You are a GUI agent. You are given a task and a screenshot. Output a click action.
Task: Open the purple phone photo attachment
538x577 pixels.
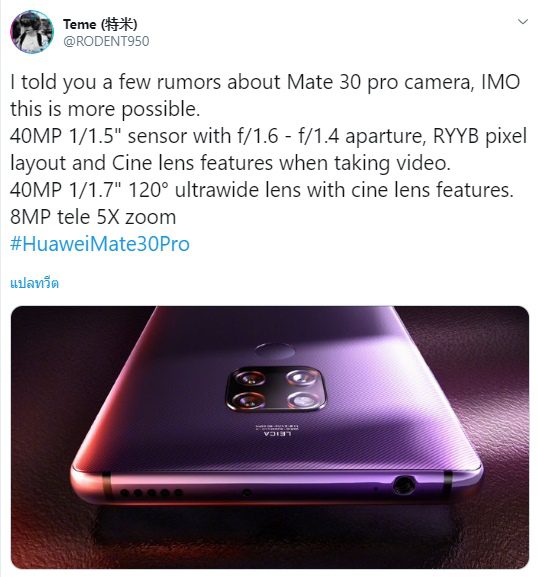pos(270,437)
